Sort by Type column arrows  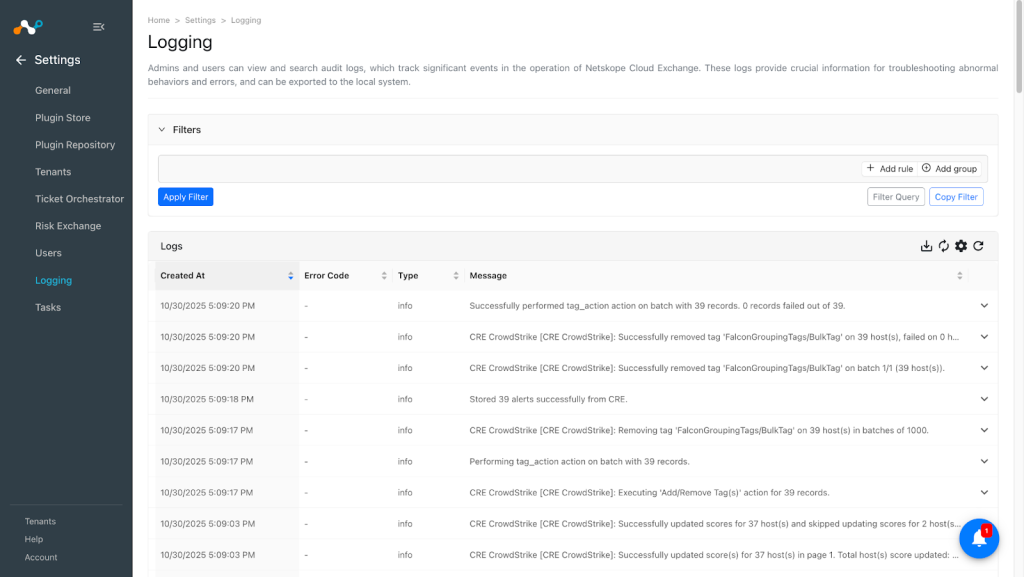456,276
